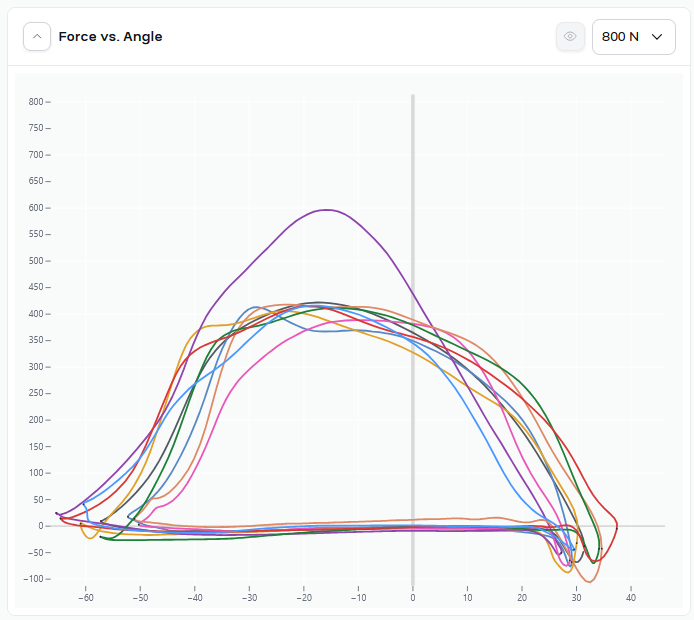The width and height of the screenshot is (694, 620).
Task: Toggle the eye visibility button
Action: point(570,36)
